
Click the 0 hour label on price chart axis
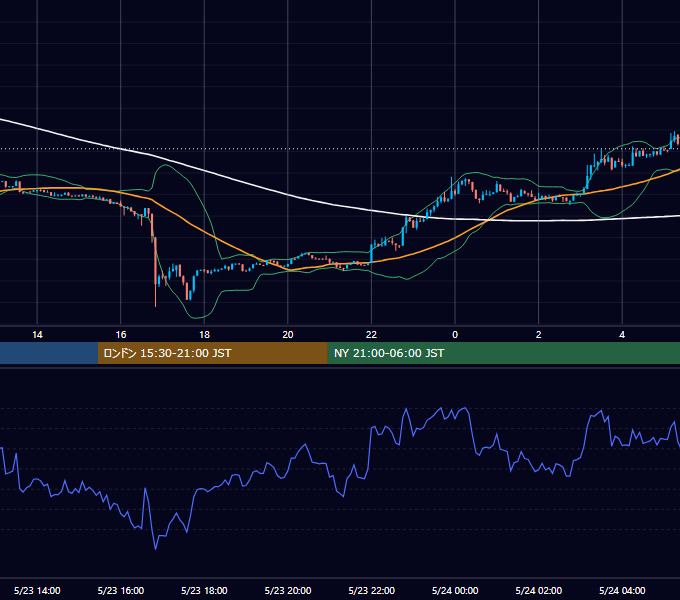click(455, 335)
